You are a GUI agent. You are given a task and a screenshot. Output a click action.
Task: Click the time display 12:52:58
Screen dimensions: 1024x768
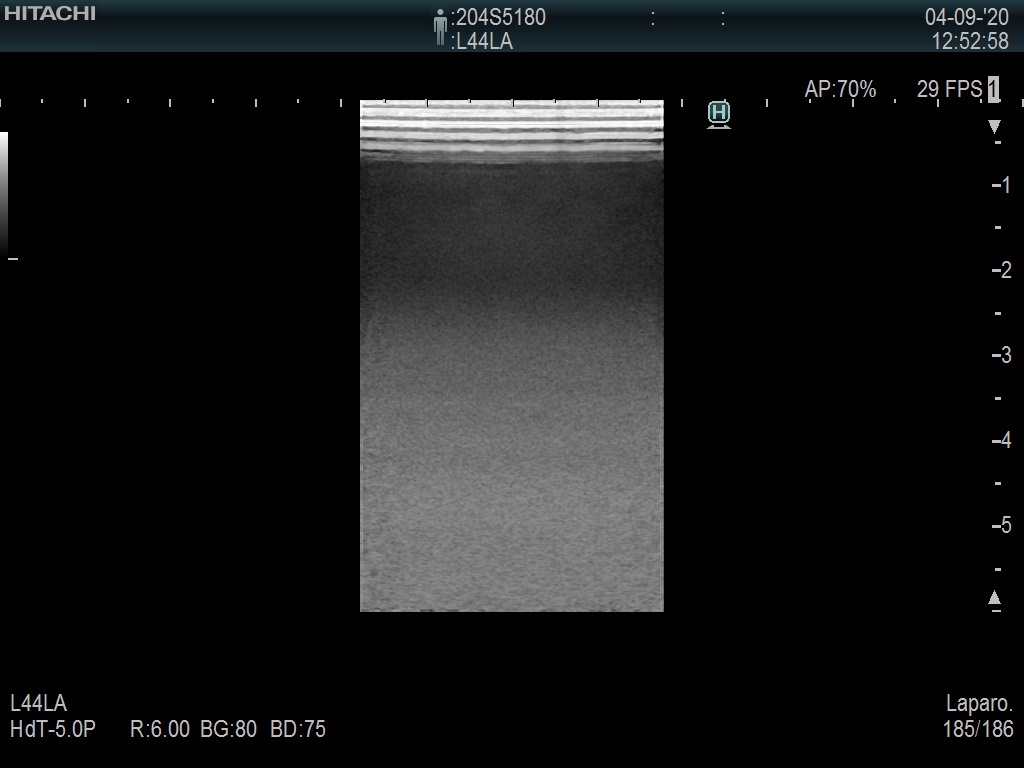coord(970,42)
